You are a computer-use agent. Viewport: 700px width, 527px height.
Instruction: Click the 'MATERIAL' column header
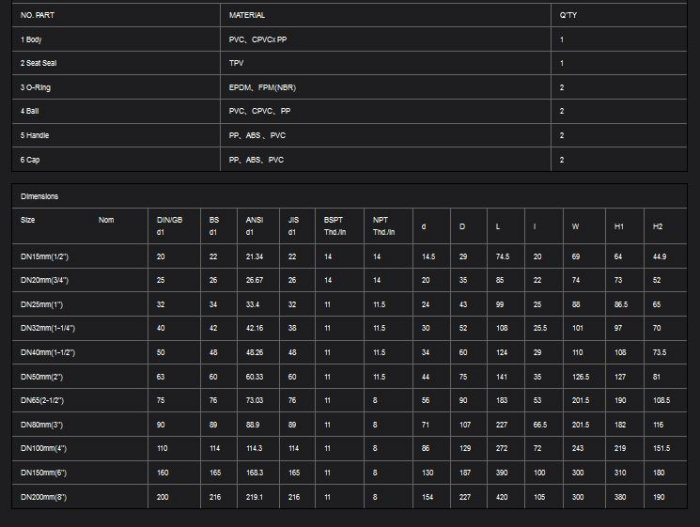click(247, 16)
